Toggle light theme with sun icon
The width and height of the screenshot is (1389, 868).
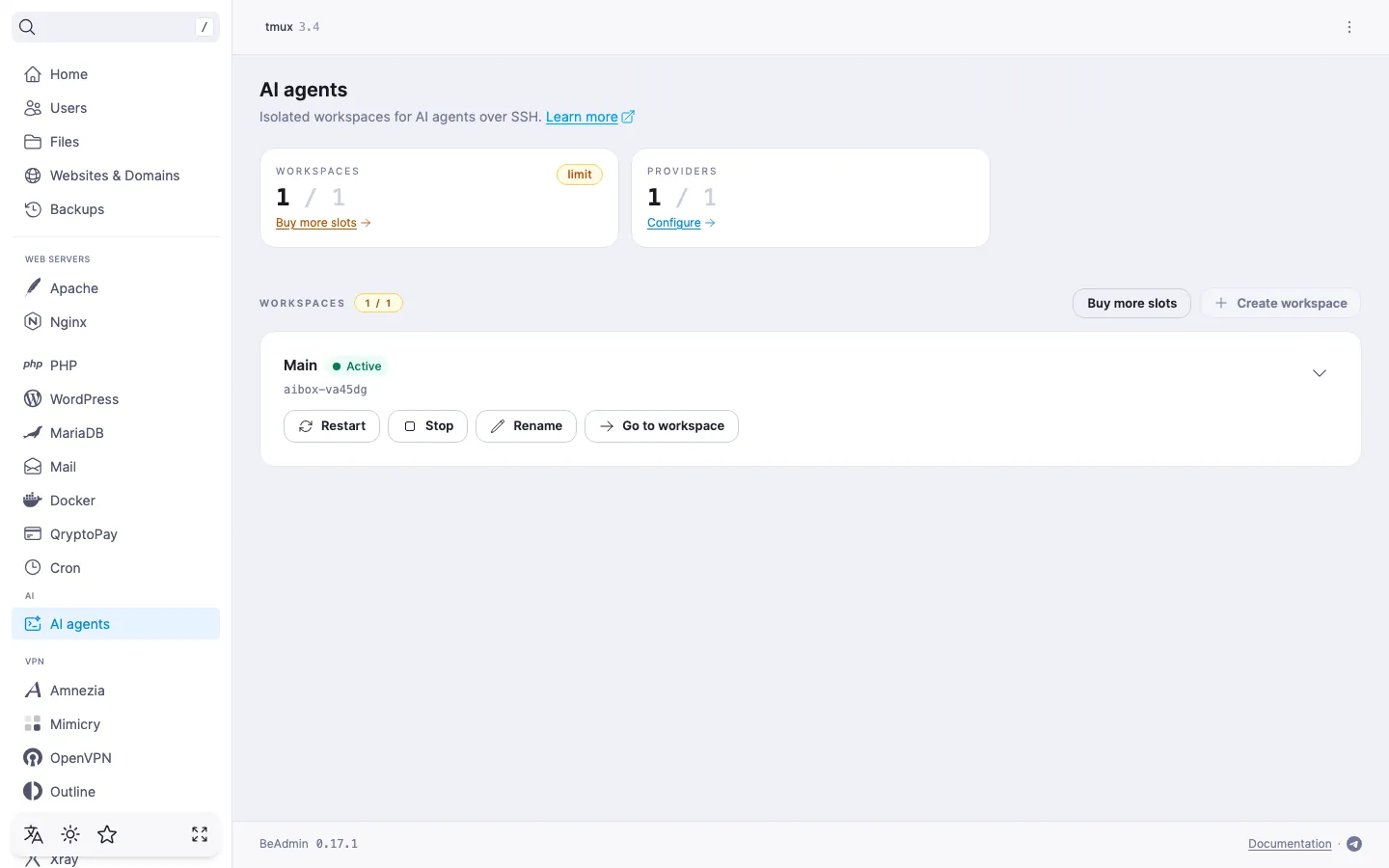(70, 834)
